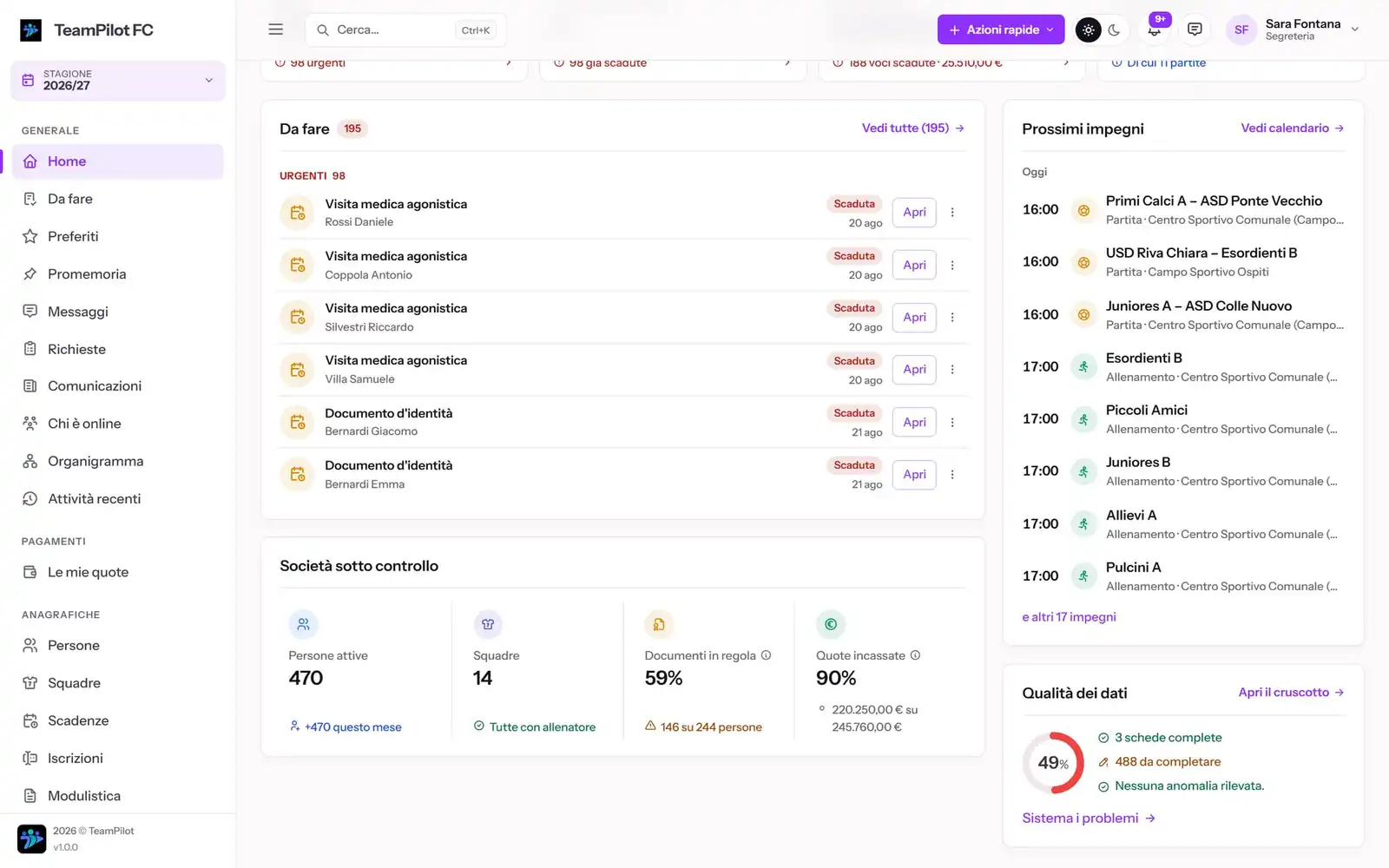This screenshot has width=1389, height=868.
Task: Open more options for Coppola Antonio row
Action: coord(952,265)
